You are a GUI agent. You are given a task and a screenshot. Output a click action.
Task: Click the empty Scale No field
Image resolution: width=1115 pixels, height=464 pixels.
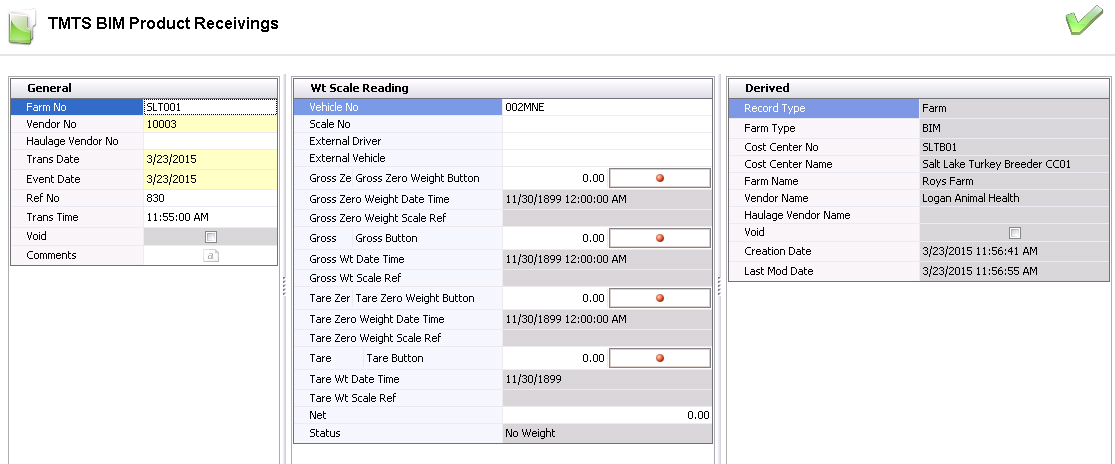[x=606, y=125]
